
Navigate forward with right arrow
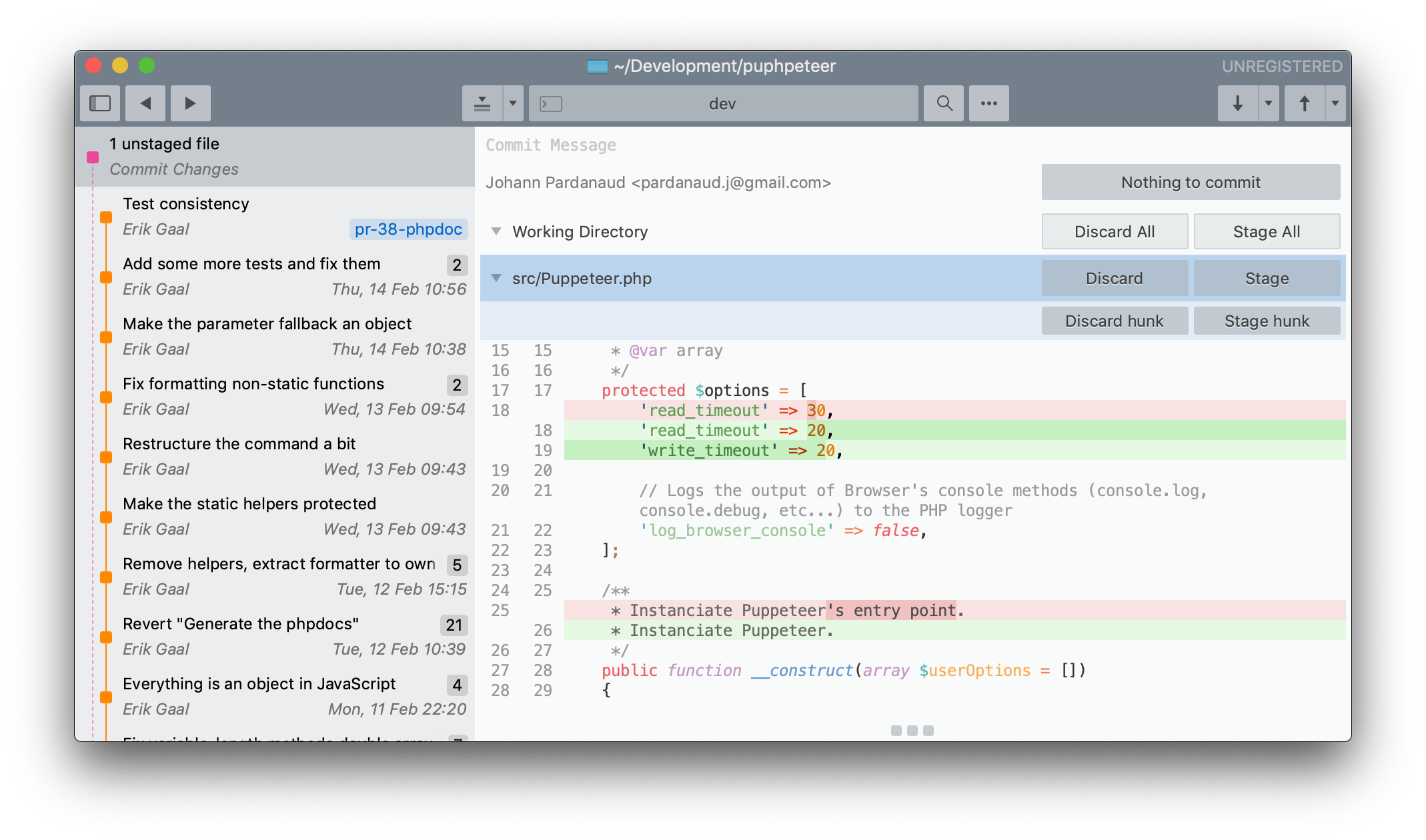point(190,103)
